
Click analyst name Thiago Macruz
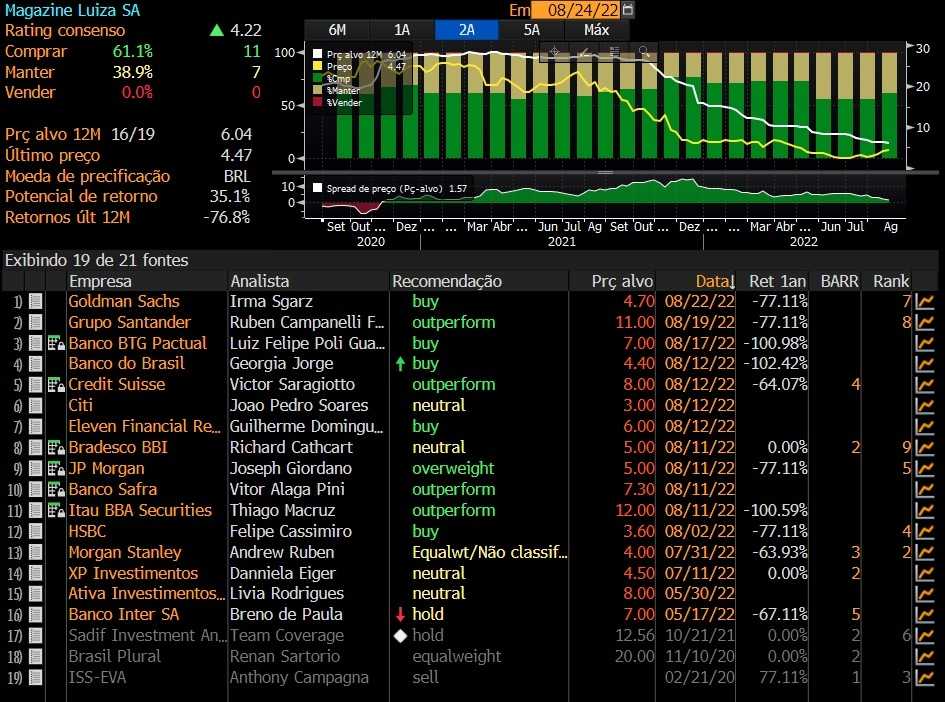pos(282,510)
